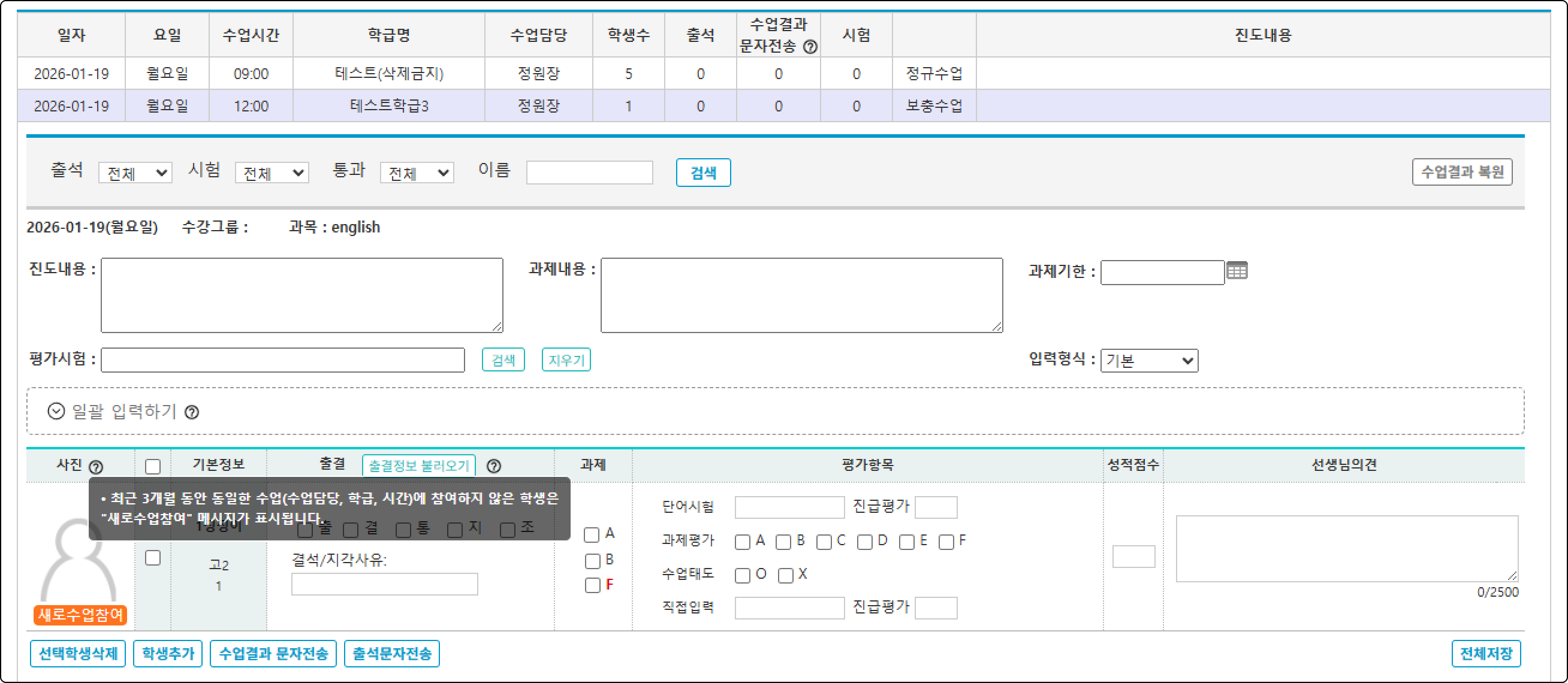Screen dimensions: 1568x683
Task: Check 과제평가 grade C checkbox
Action: point(824,541)
